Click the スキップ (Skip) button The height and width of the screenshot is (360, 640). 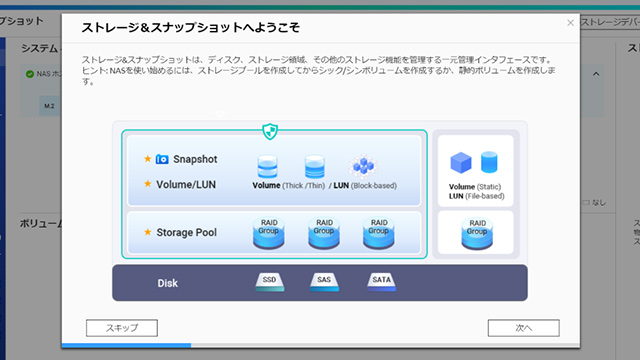click(x=122, y=328)
